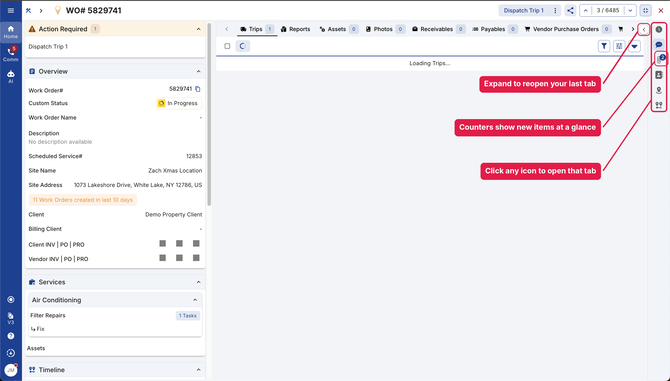This screenshot has height=381, width=670.
Task: Click the V3 icon in left sidebar
Action: [11, 318]
